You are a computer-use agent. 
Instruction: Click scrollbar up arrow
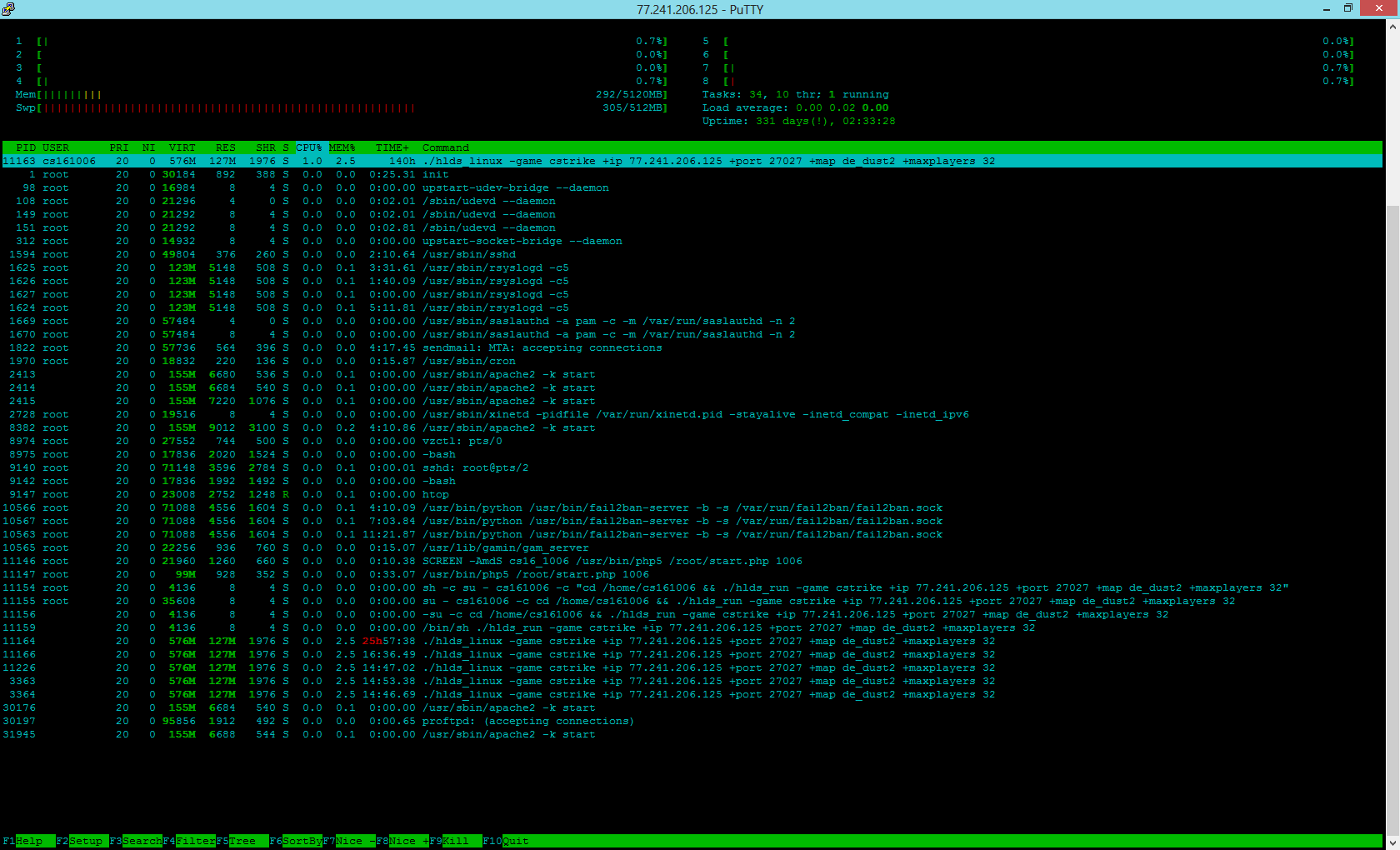pos(1392,26)
